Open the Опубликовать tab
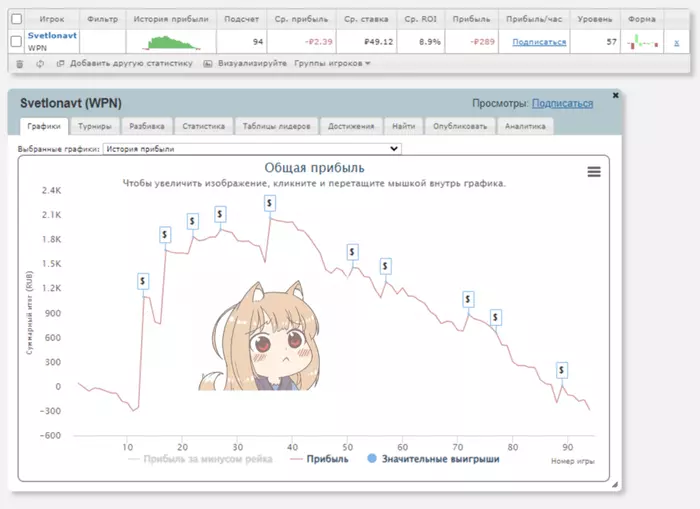The image size is (700, 509). 460,126
